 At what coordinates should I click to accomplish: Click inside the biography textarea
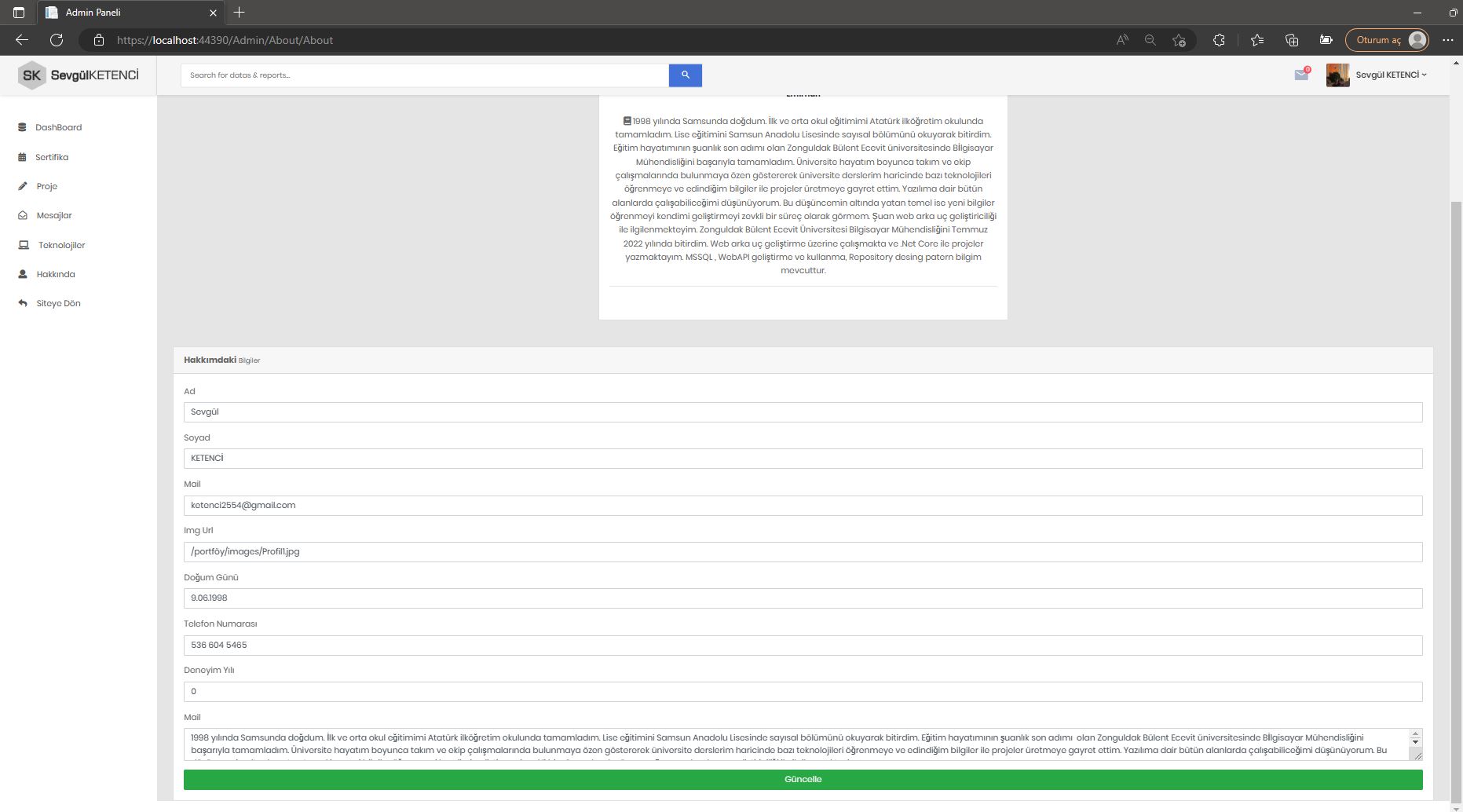[x=796, y=744]
